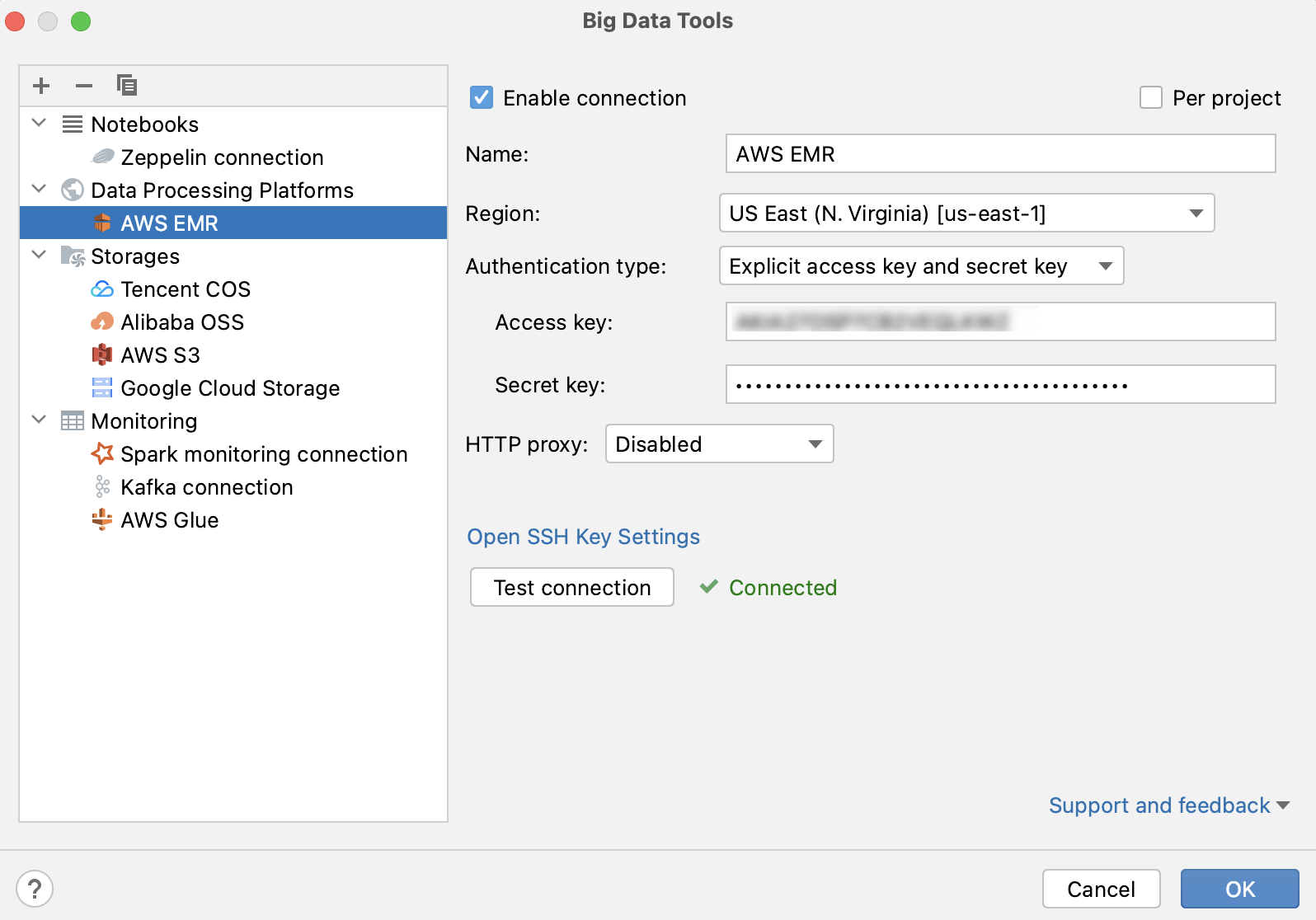1316x920 pixels.
Task: Click the Connected status text
Action: tap(783, 588)
